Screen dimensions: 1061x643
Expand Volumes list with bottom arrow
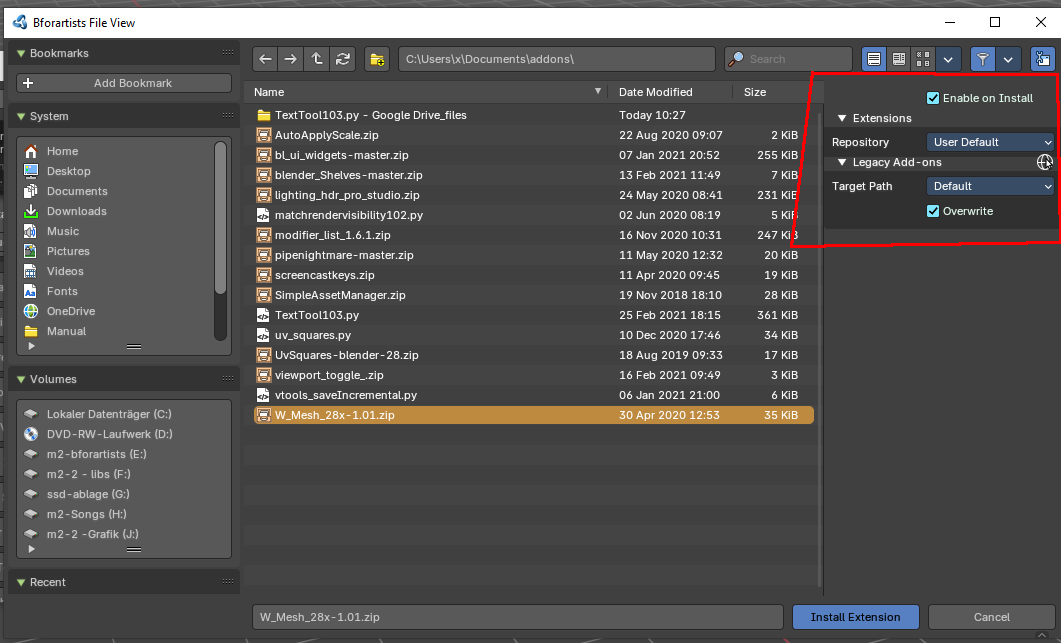tap(30, 549)
